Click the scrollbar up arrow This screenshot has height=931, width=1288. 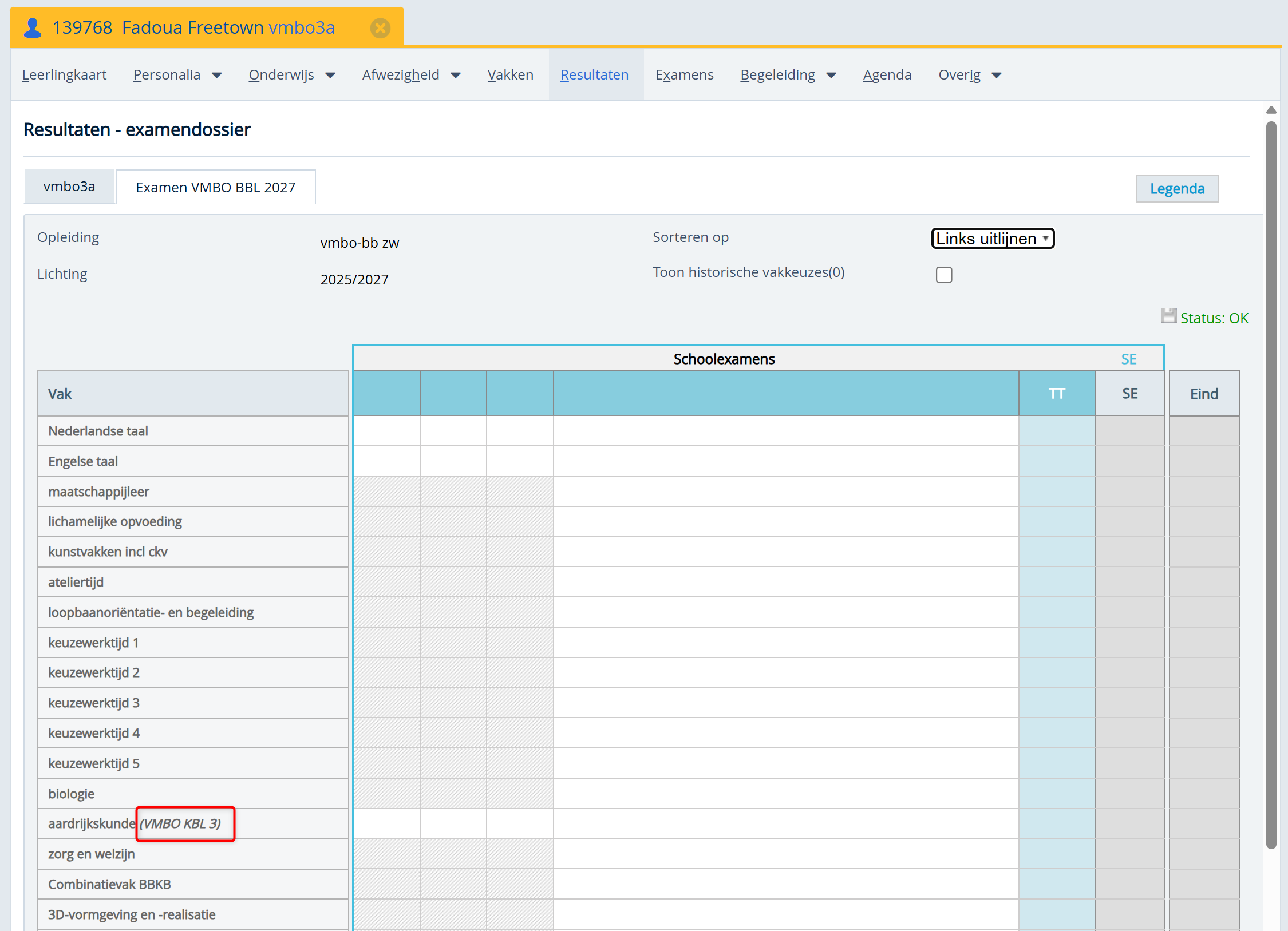tap(1271, 110)
